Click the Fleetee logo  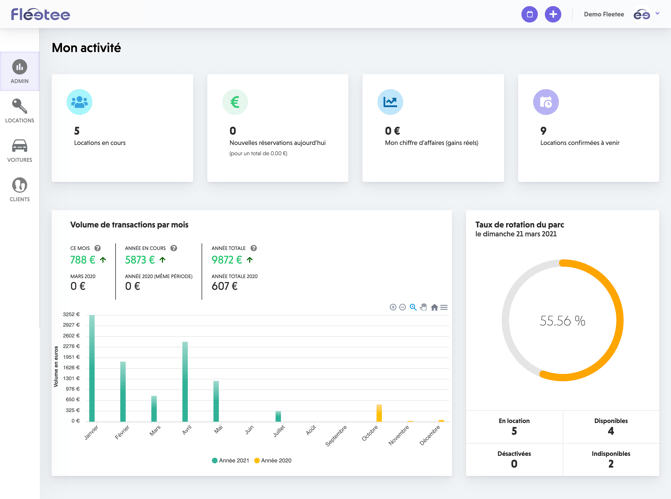tap(41, 14)
